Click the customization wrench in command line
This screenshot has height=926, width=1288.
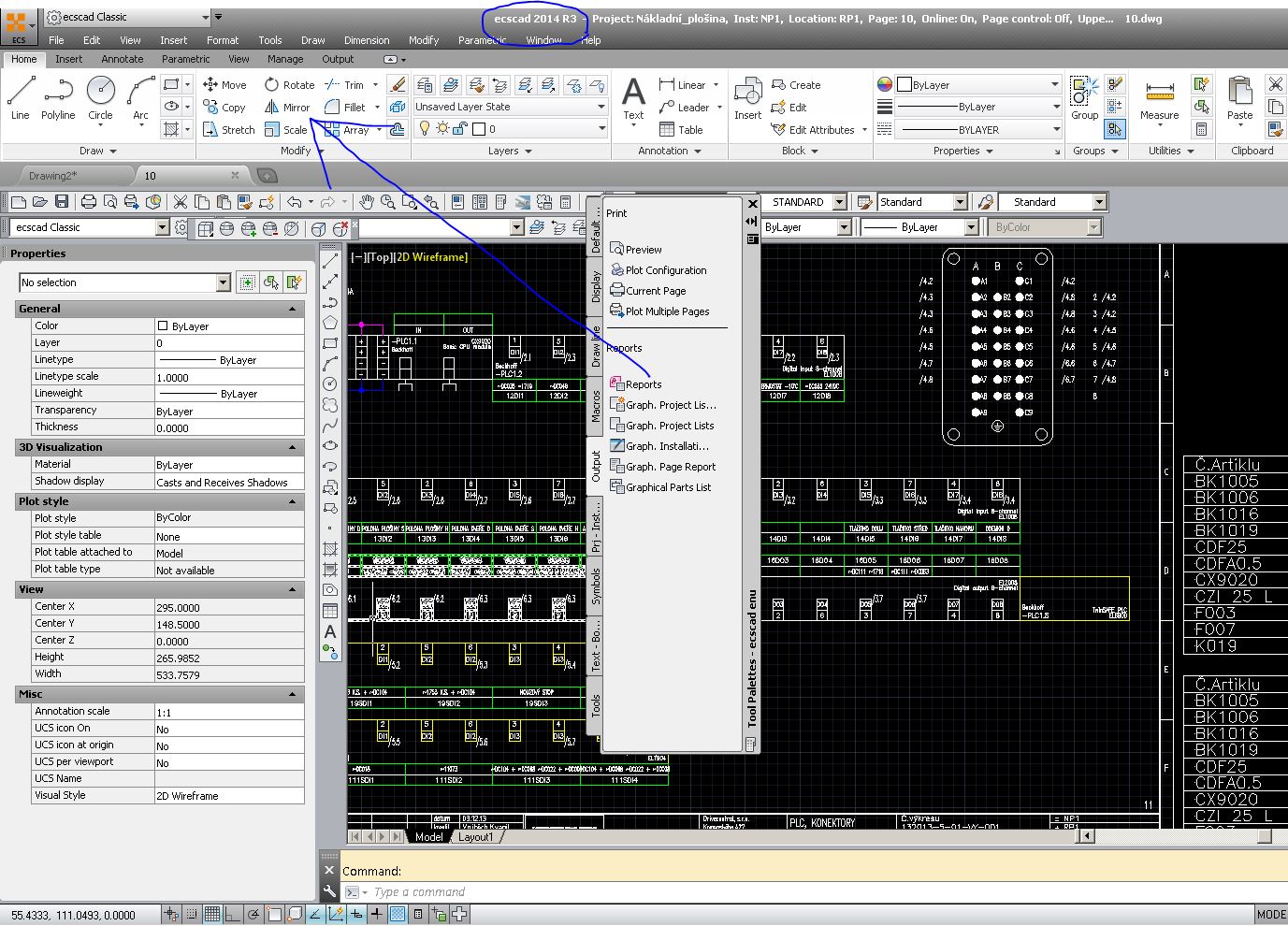click(329, 891)
